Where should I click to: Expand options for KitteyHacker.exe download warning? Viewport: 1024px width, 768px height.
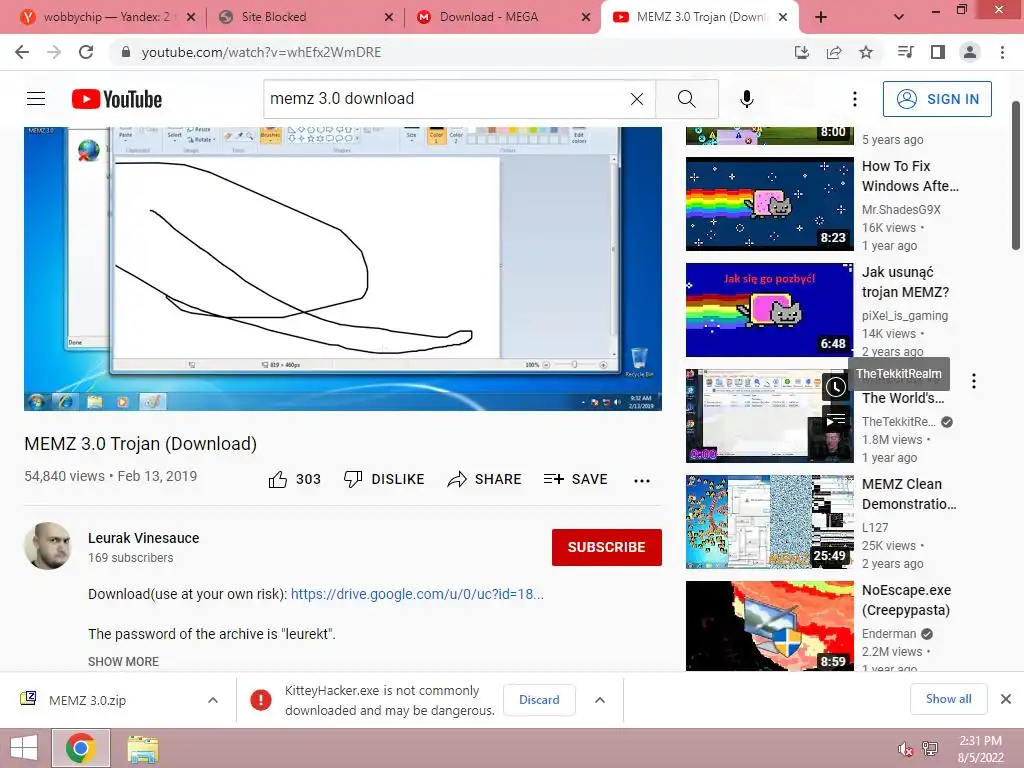[x=600, y=700]
